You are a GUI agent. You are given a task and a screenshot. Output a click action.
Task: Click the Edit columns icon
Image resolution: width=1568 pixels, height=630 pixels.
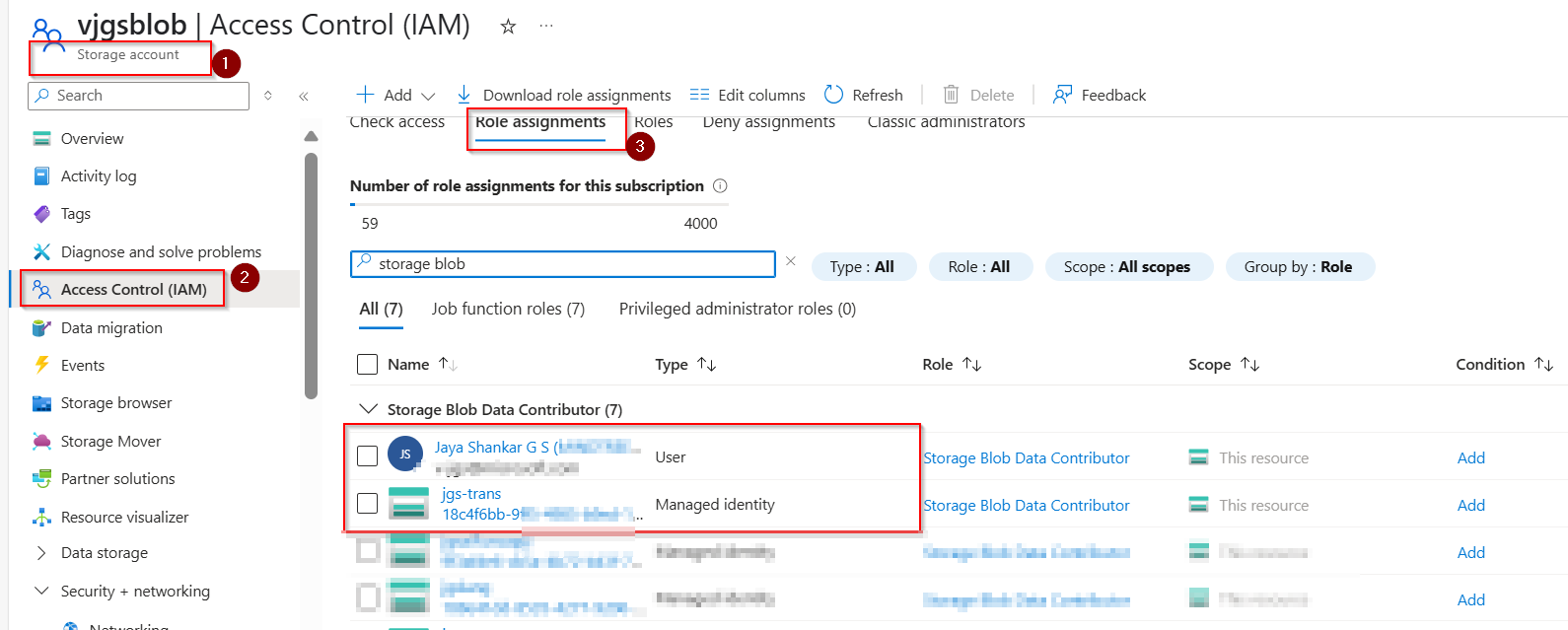699,95
